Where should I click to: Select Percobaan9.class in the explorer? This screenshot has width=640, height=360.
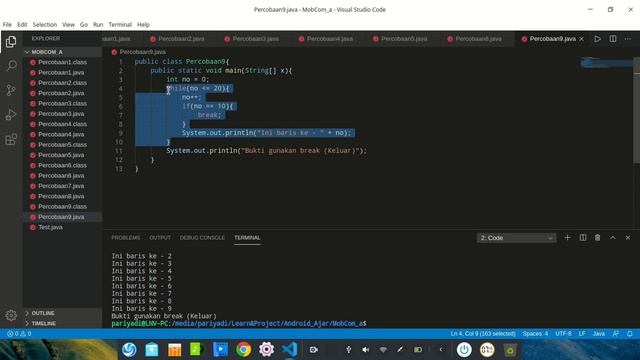click(x=62, y=207)
